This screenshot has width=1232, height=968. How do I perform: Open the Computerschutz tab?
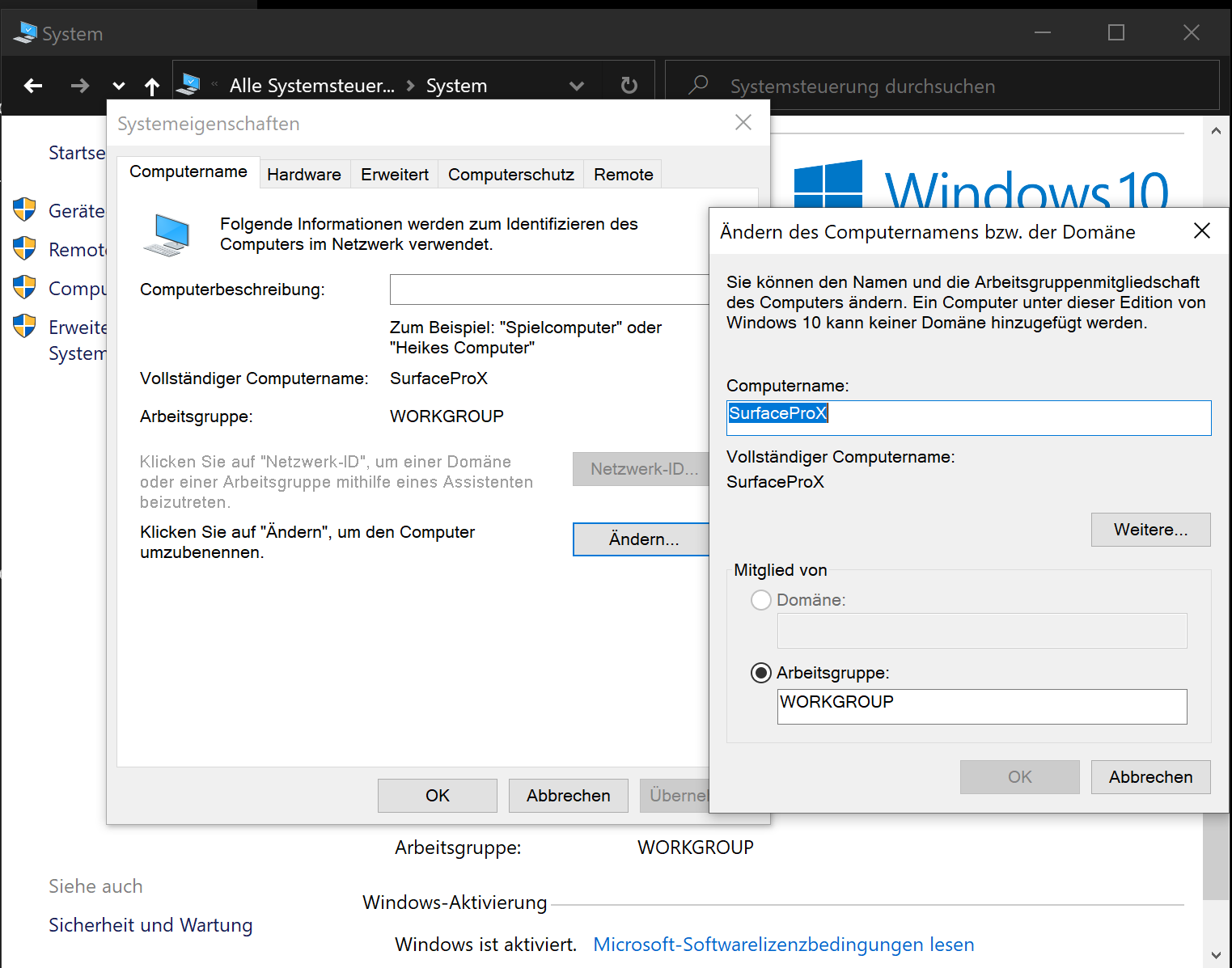pyautogui.click(x=510, y=175)
